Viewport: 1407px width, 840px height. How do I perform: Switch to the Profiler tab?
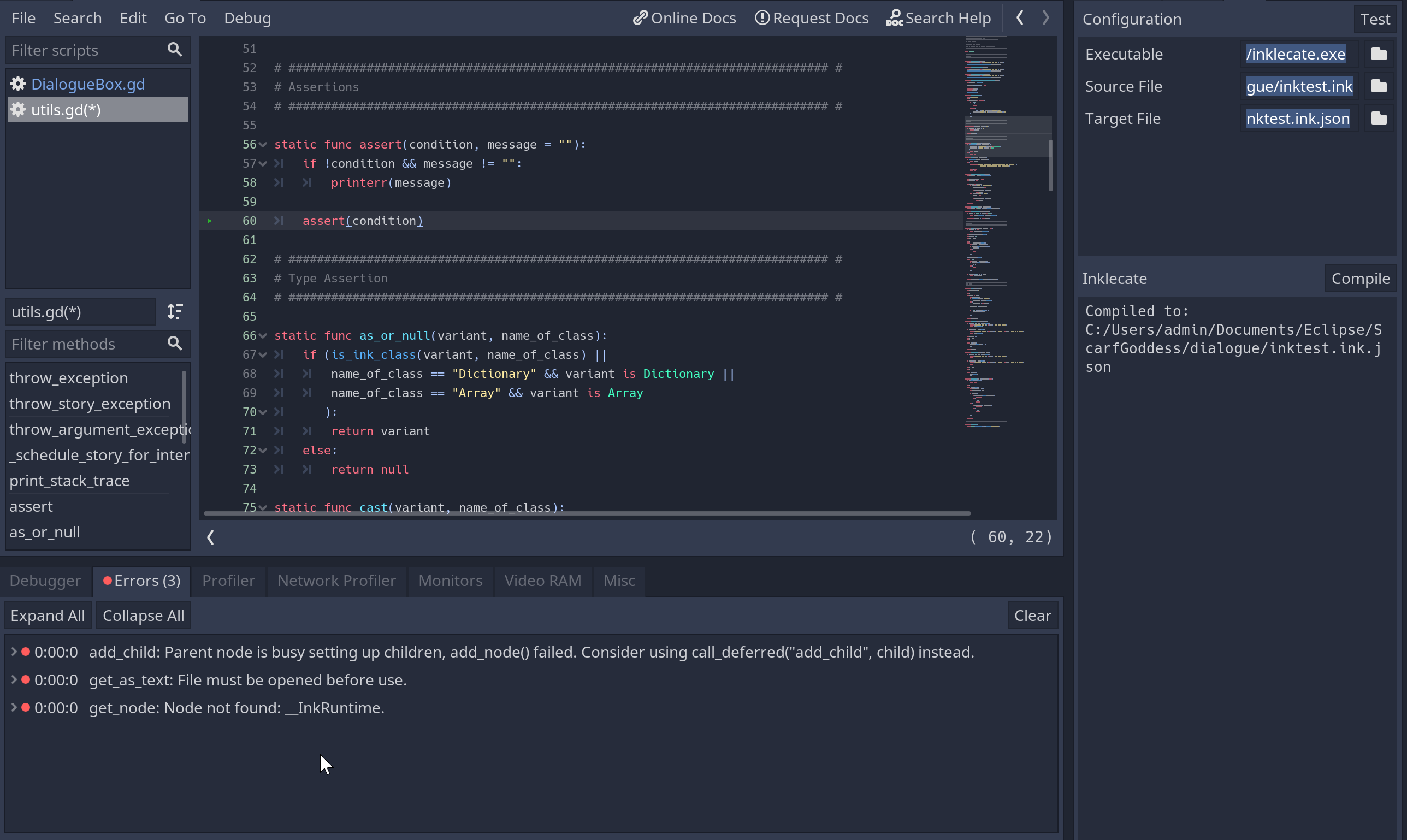pos(228,581)
